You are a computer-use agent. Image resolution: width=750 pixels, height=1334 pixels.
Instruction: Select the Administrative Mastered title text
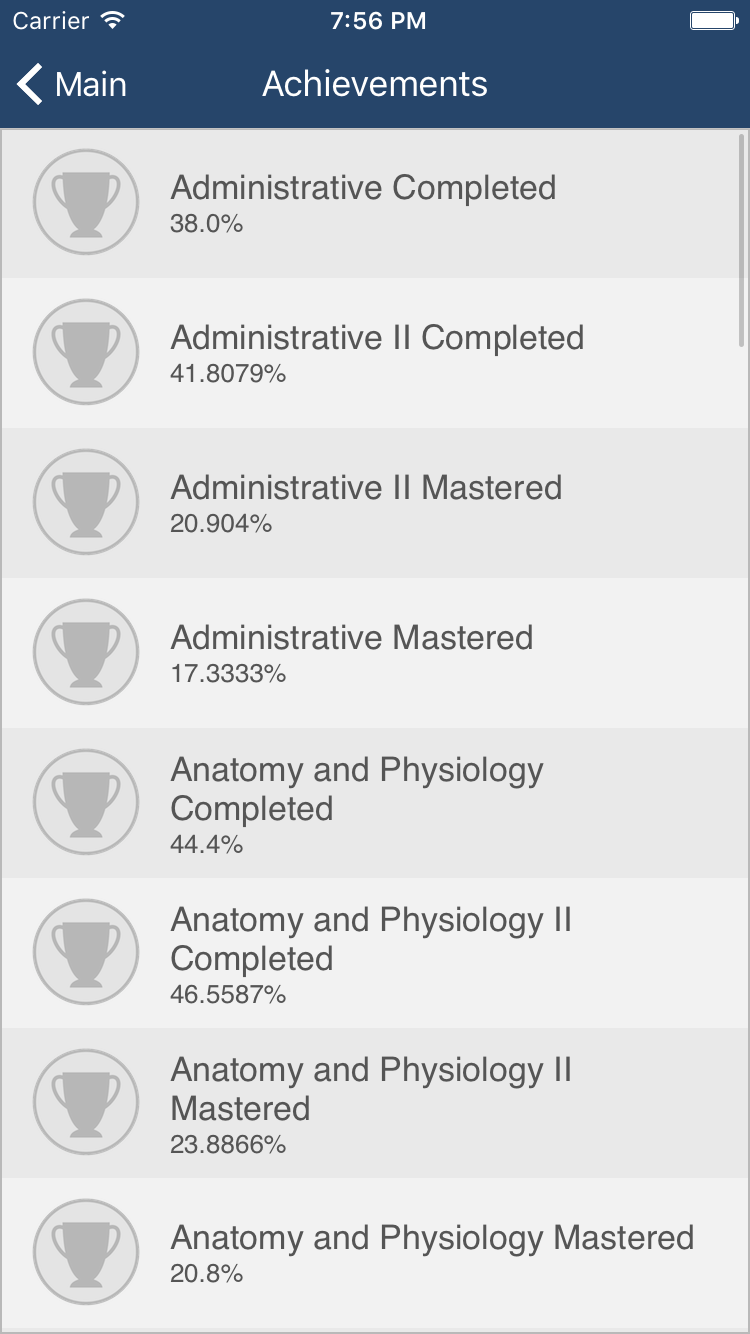pyautogui.click(x=352, y=638)
